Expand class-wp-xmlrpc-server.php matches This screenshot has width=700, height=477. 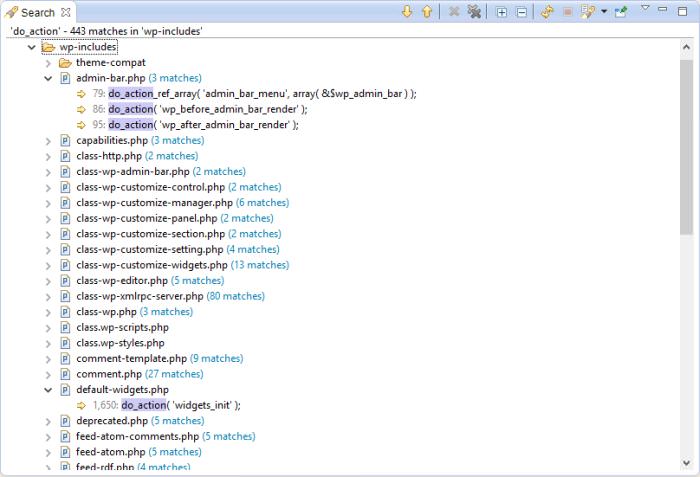(x=48, y=297)
